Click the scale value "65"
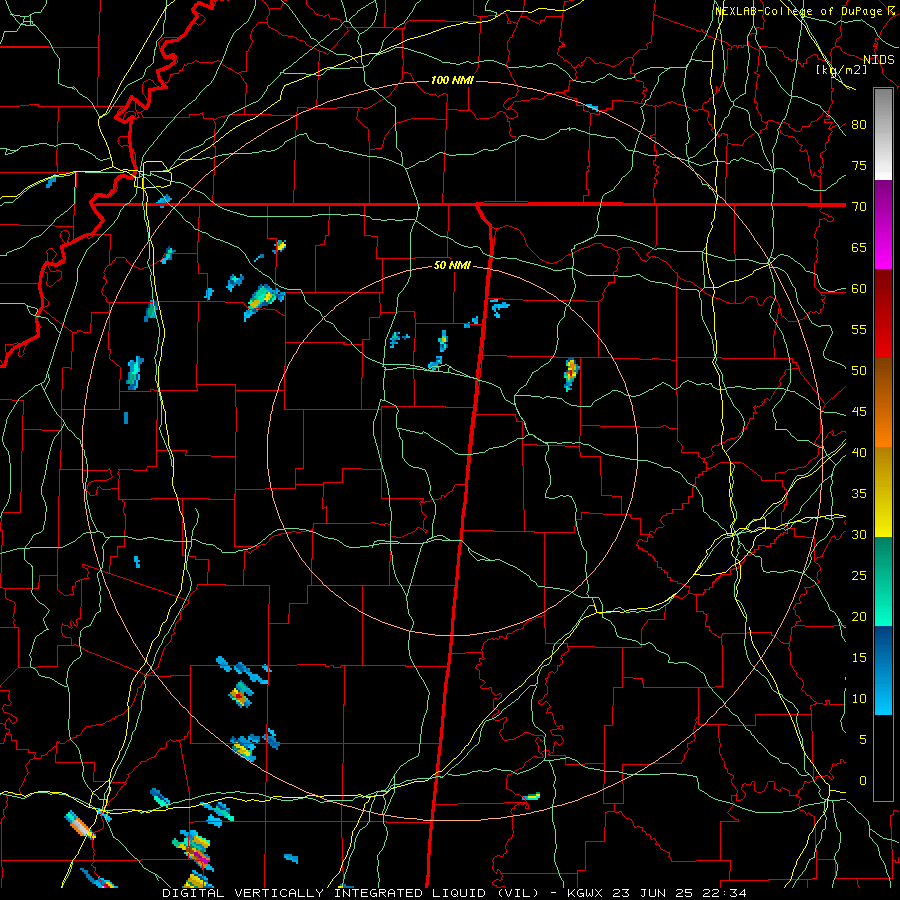The height and width of the screenshot is (900, 900). [x=859, y=247]
